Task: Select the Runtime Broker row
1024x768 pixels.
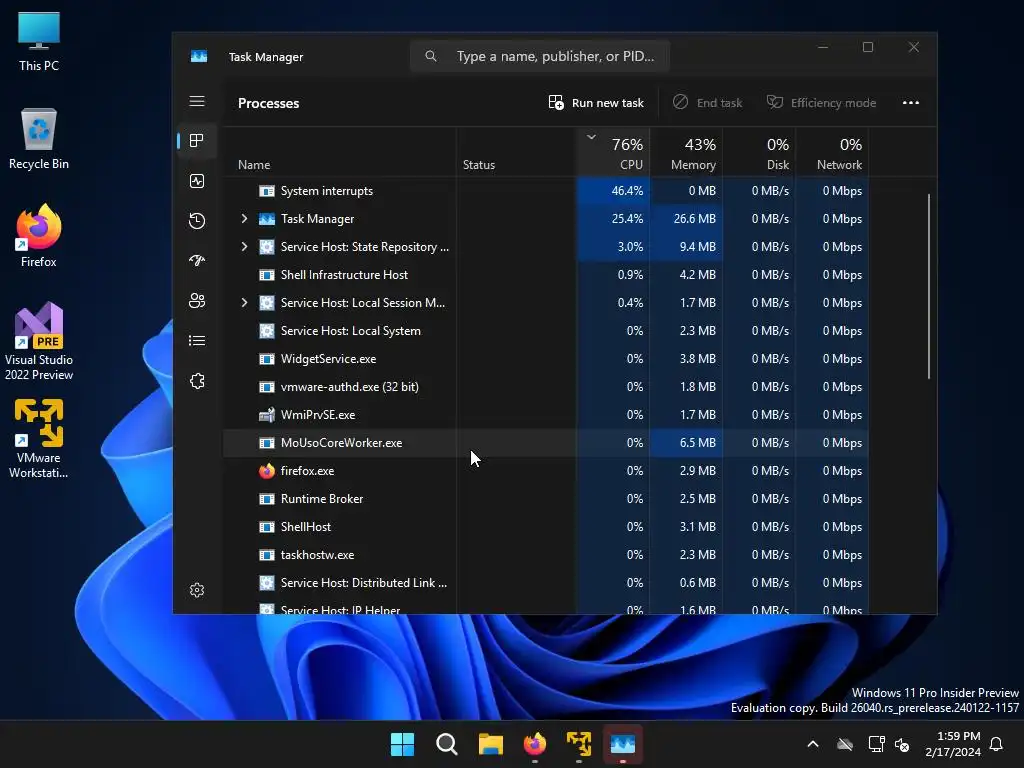Action: click(545, 499)
